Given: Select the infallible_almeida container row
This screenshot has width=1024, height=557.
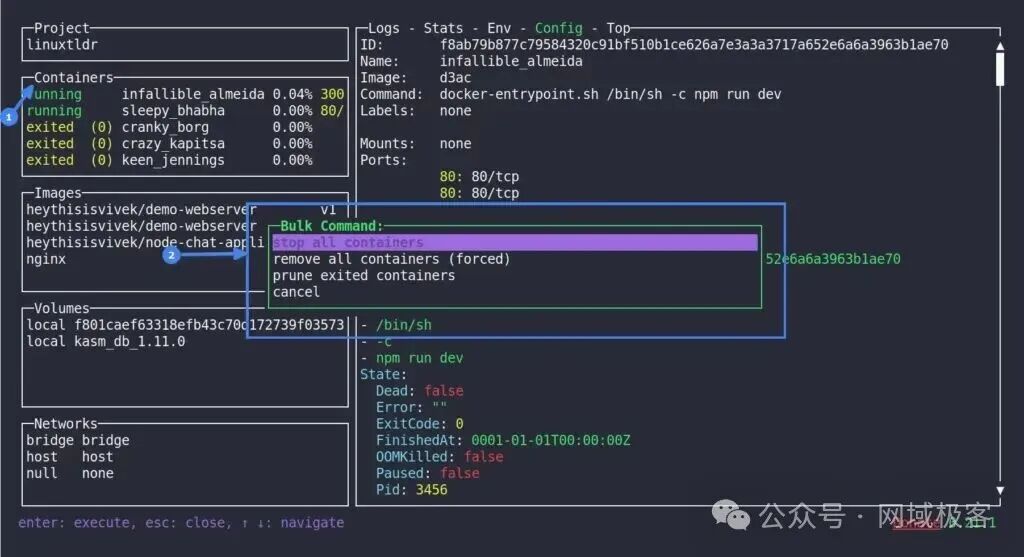Looking at the screenshot, I should pos(185,94).
